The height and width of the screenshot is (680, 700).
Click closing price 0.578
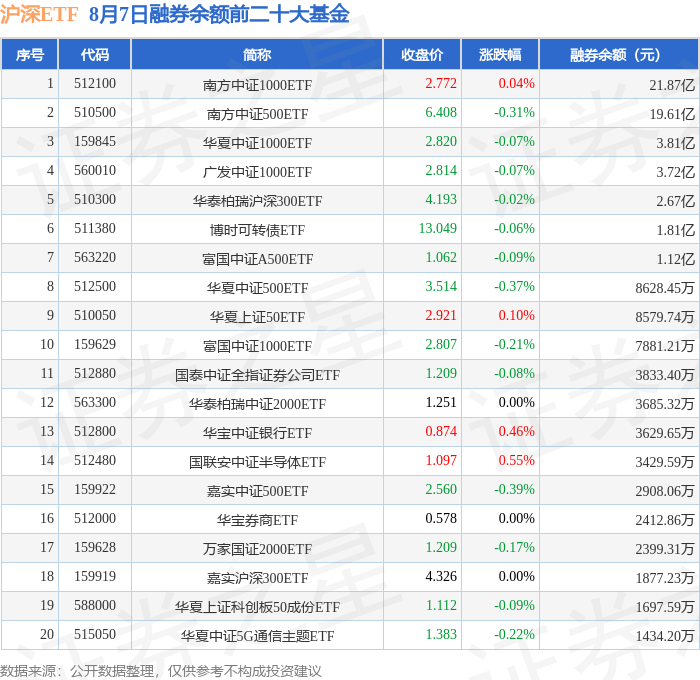pos(441,518)
